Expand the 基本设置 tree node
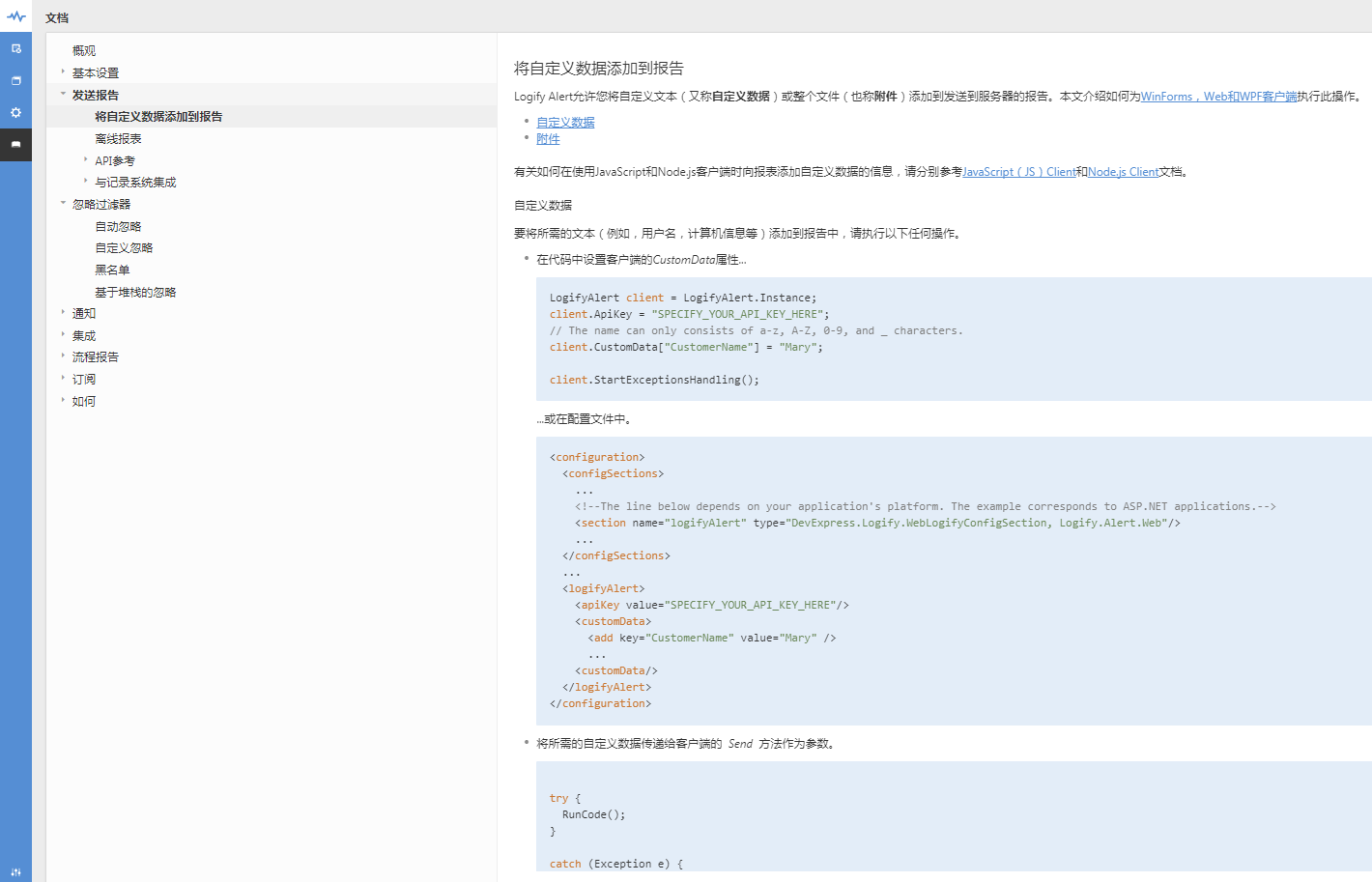The image size is (1372, 882). pyautogui.click(x=63, y=71)
